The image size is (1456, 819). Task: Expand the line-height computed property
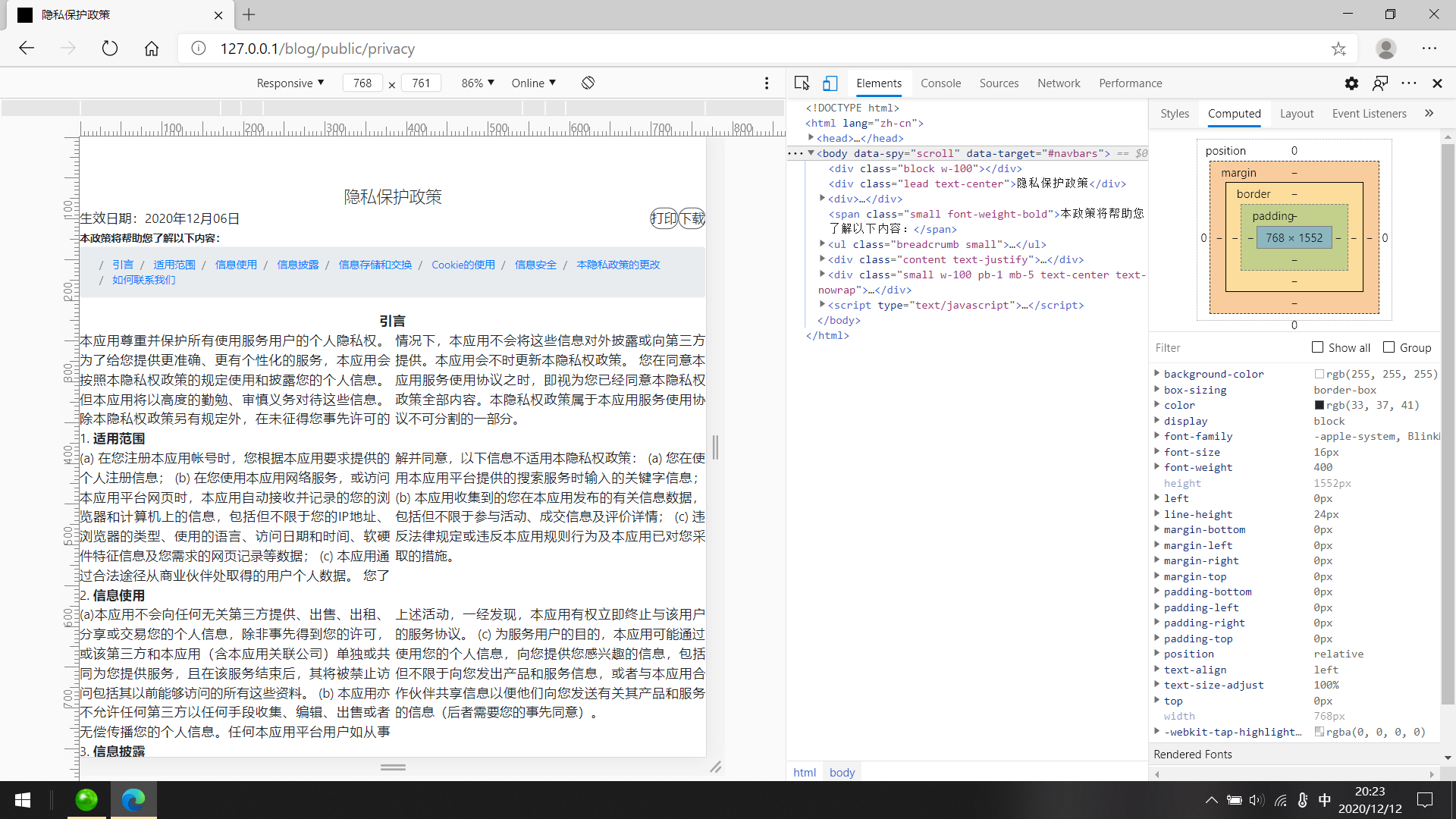(1157, 513)
